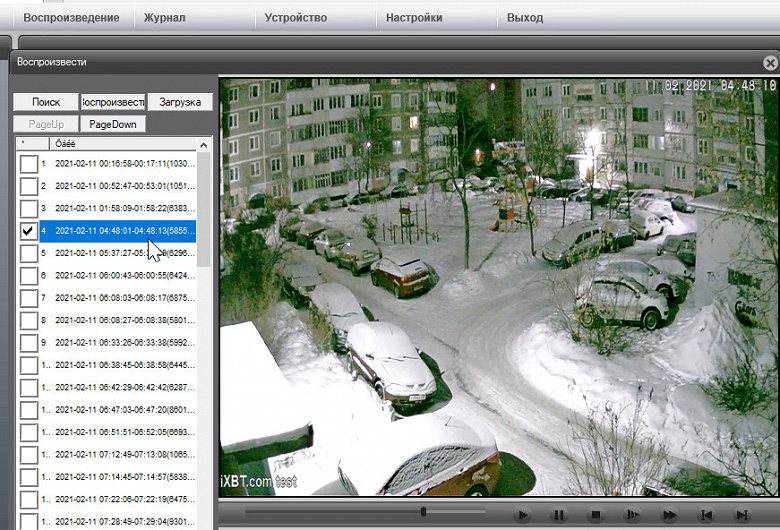Select recording 9 at 06:33:26 in list
The image size is (780, 530).
coord(118,343)
